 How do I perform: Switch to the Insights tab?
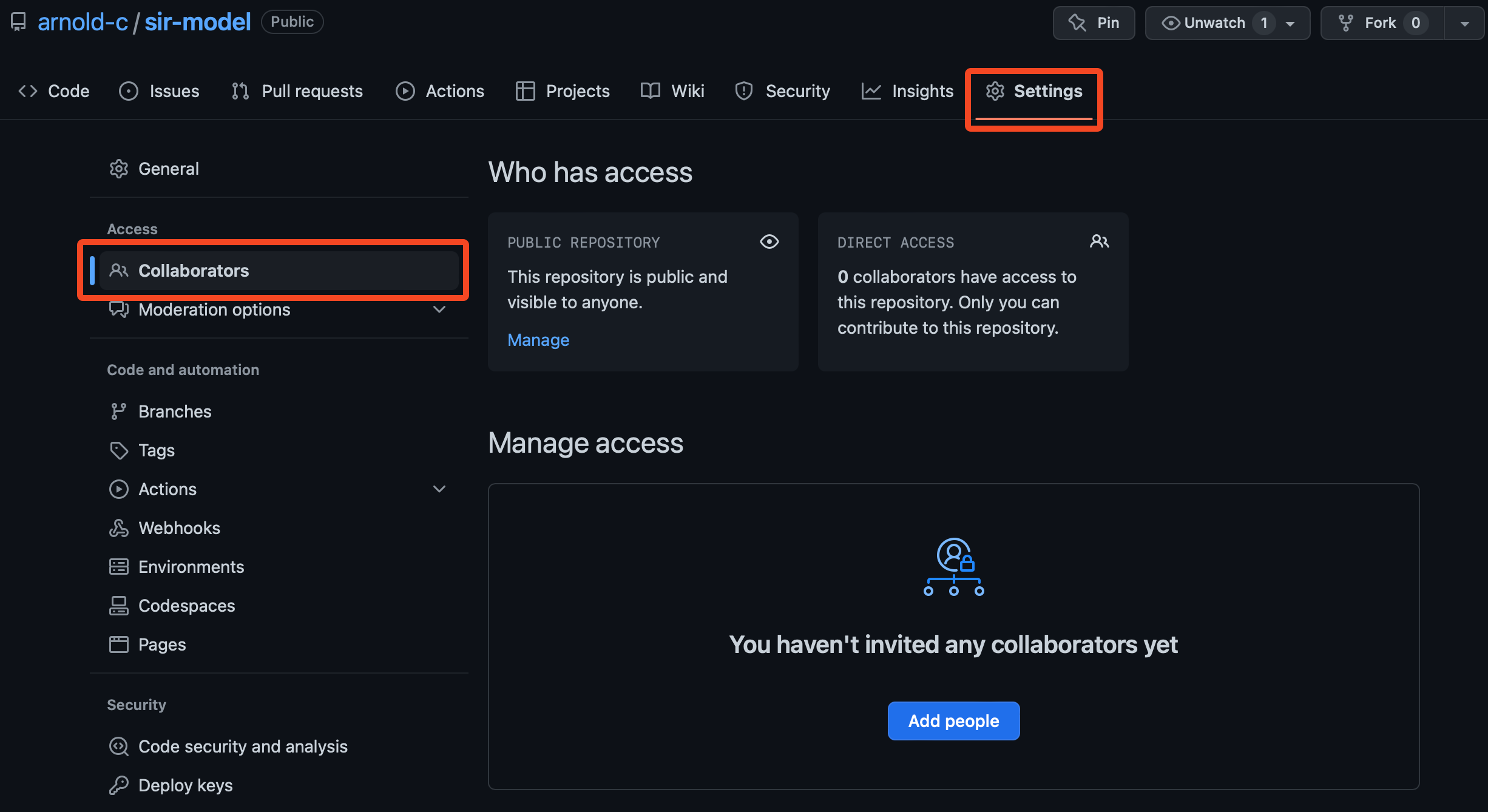pyautogui.click(x=908, y=91)
